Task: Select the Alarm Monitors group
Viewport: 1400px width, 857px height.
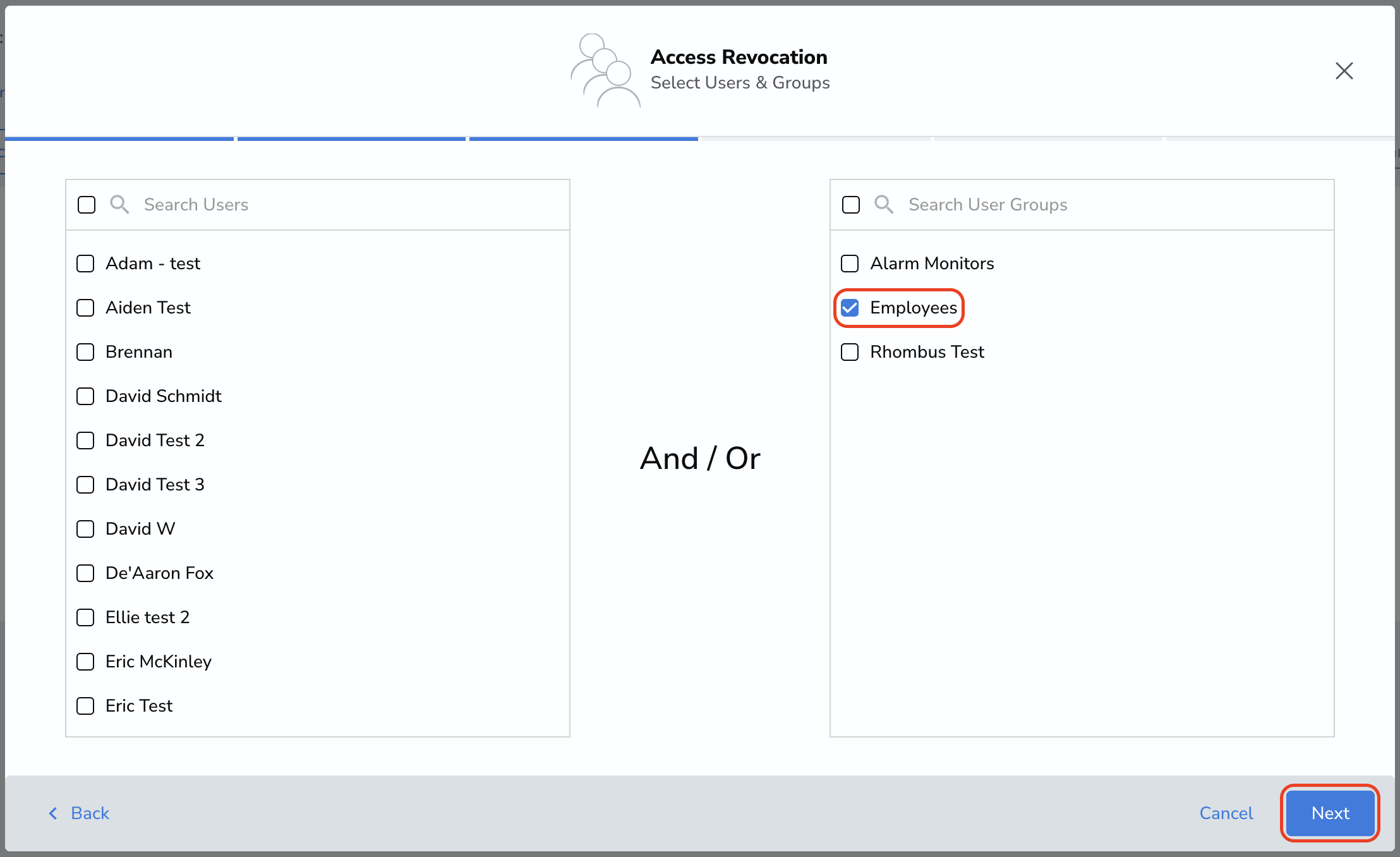Action: point(850,264)
